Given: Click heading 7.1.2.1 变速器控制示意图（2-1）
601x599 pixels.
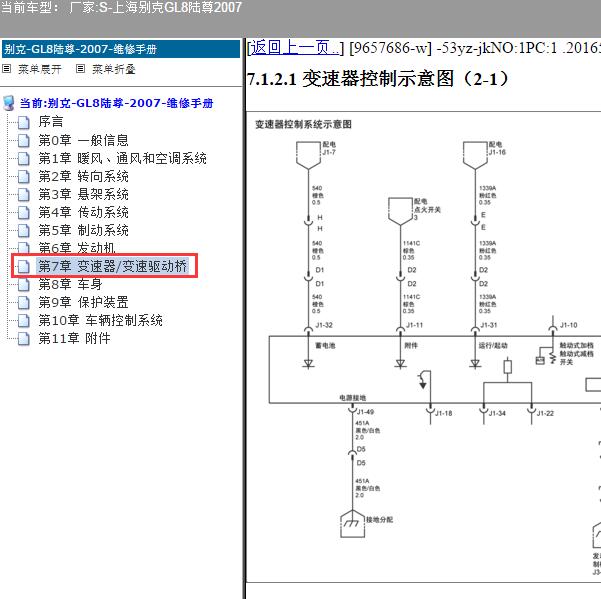Looking at the screenshot, I should pyautogui.click(x=378, y=79).
